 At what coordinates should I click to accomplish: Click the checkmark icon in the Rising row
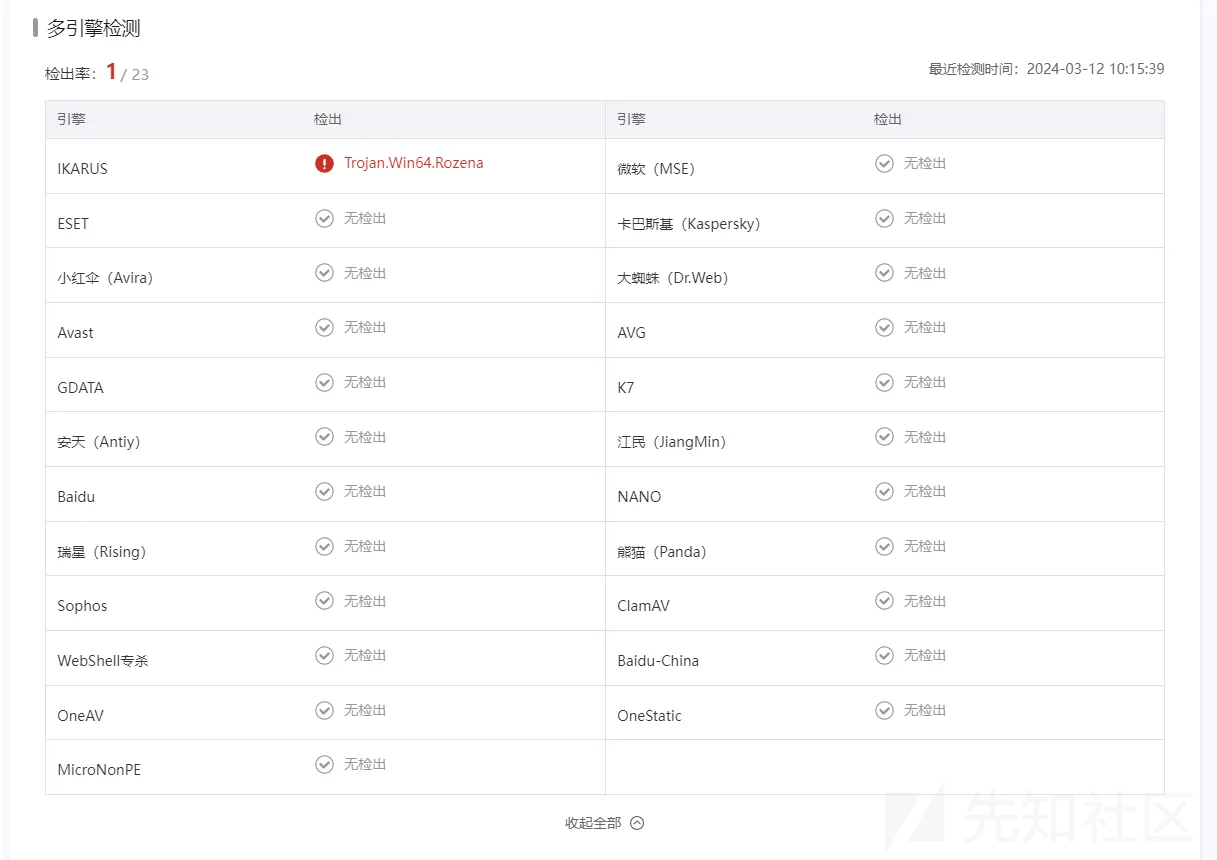pyautogui.click(x=324, y=546)
